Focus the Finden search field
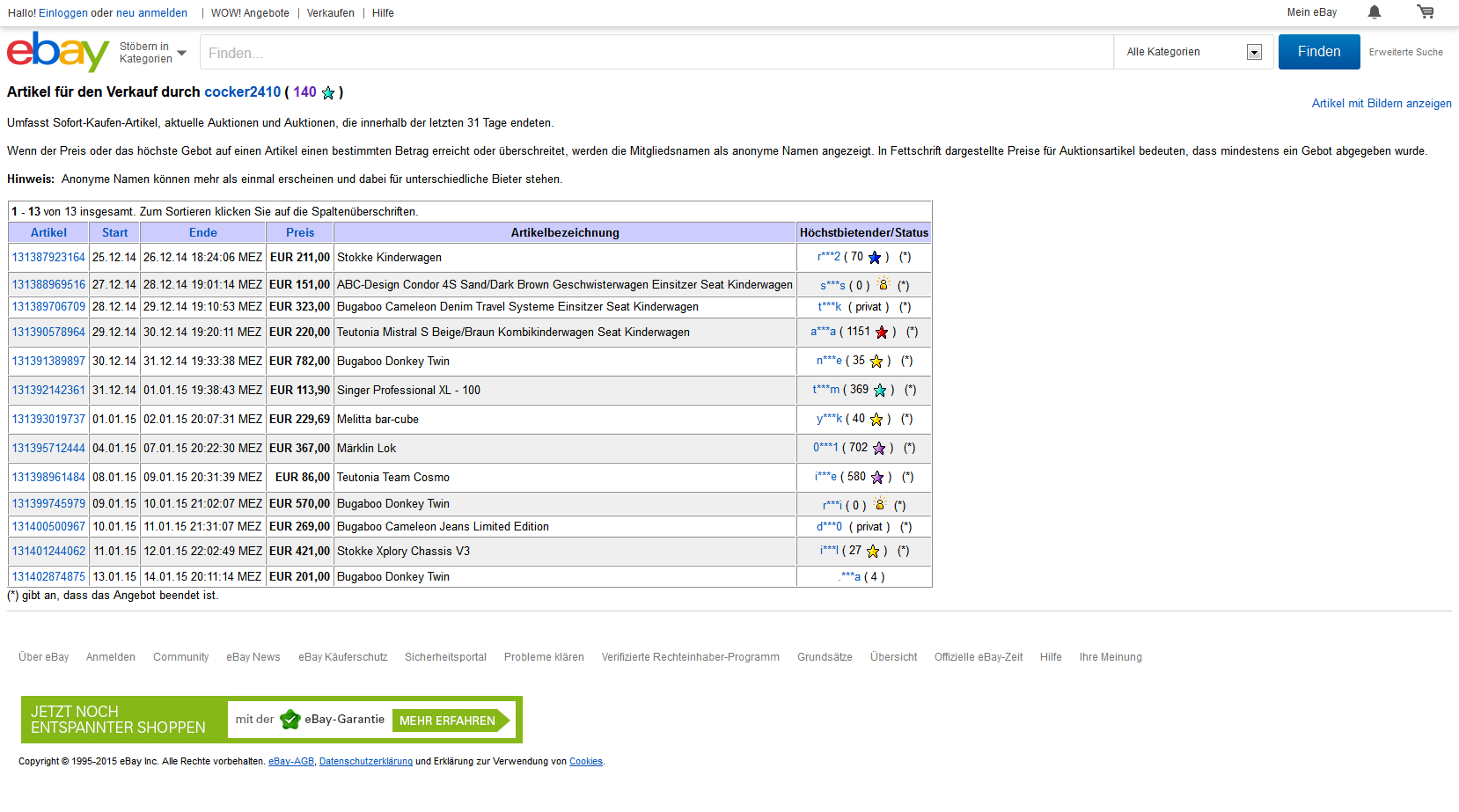1459x812 pixels. (x=656, y=53)
